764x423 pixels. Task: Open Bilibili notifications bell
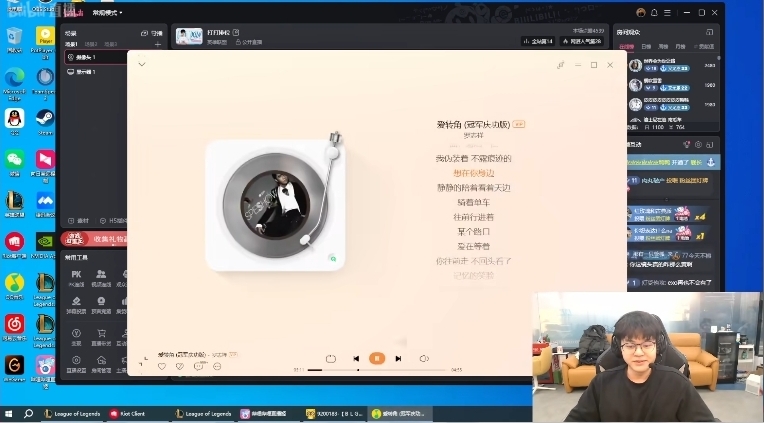click(654, 13)
